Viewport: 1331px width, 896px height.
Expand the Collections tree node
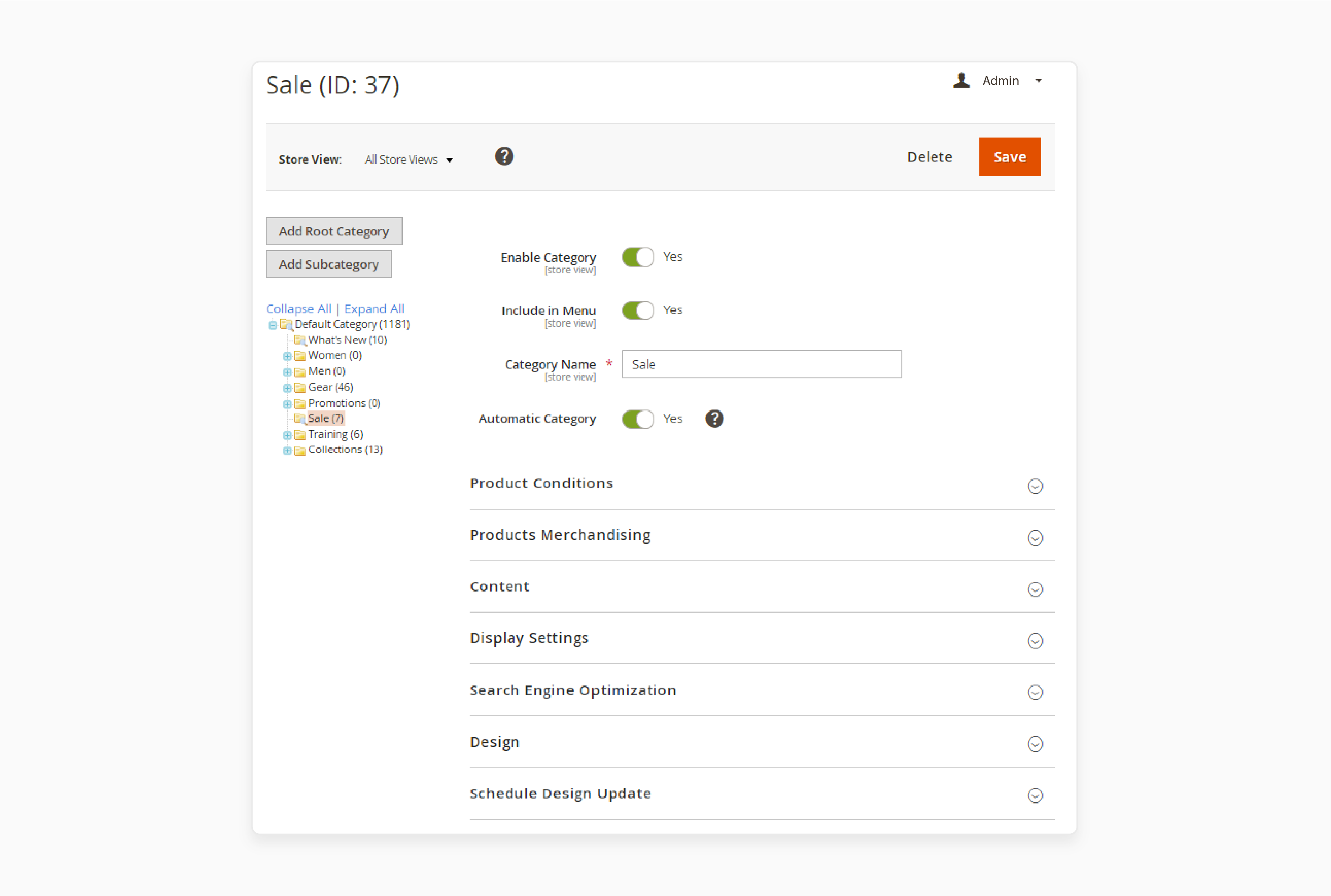click(x=287, y=451)
